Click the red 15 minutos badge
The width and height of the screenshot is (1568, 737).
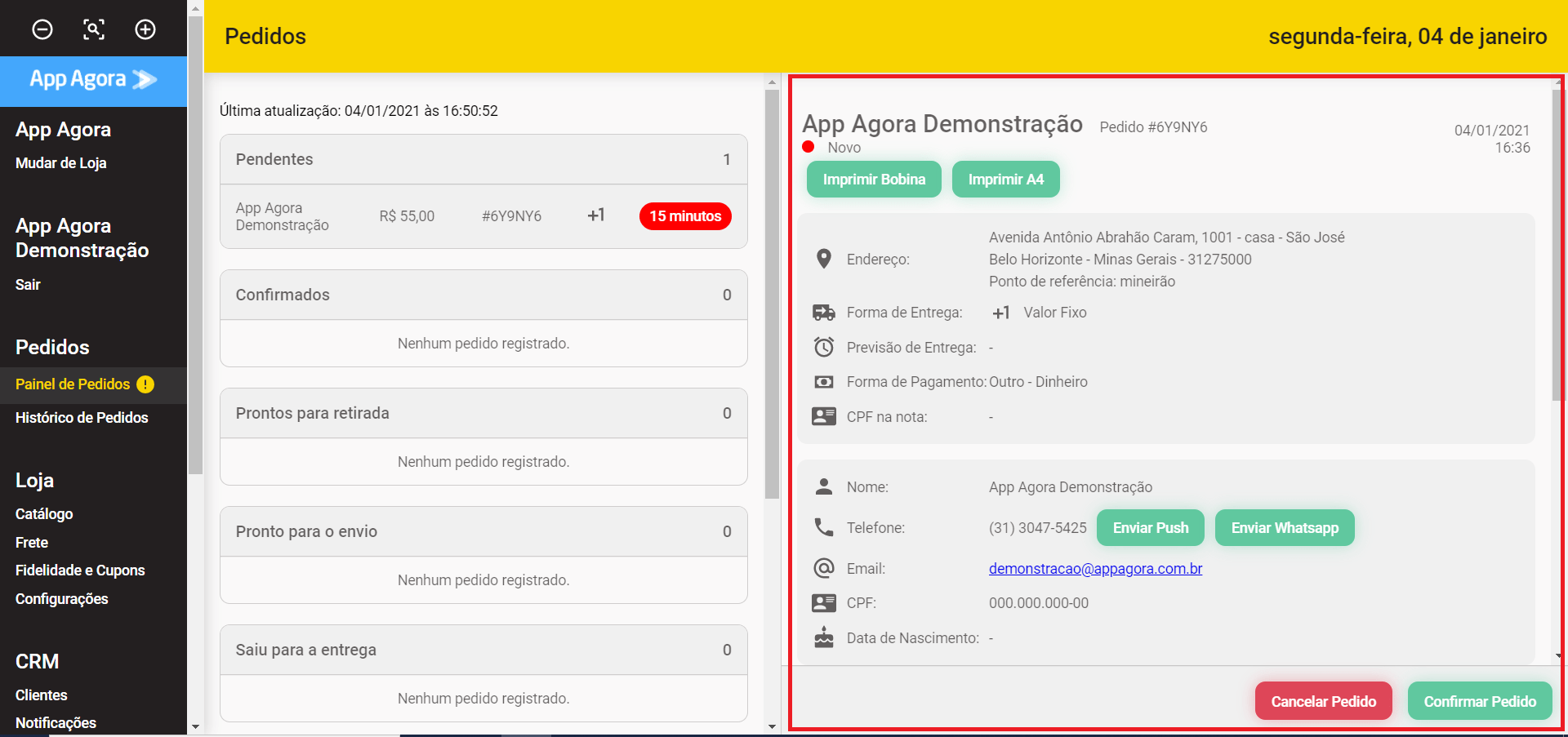click(x=685, y=216)
